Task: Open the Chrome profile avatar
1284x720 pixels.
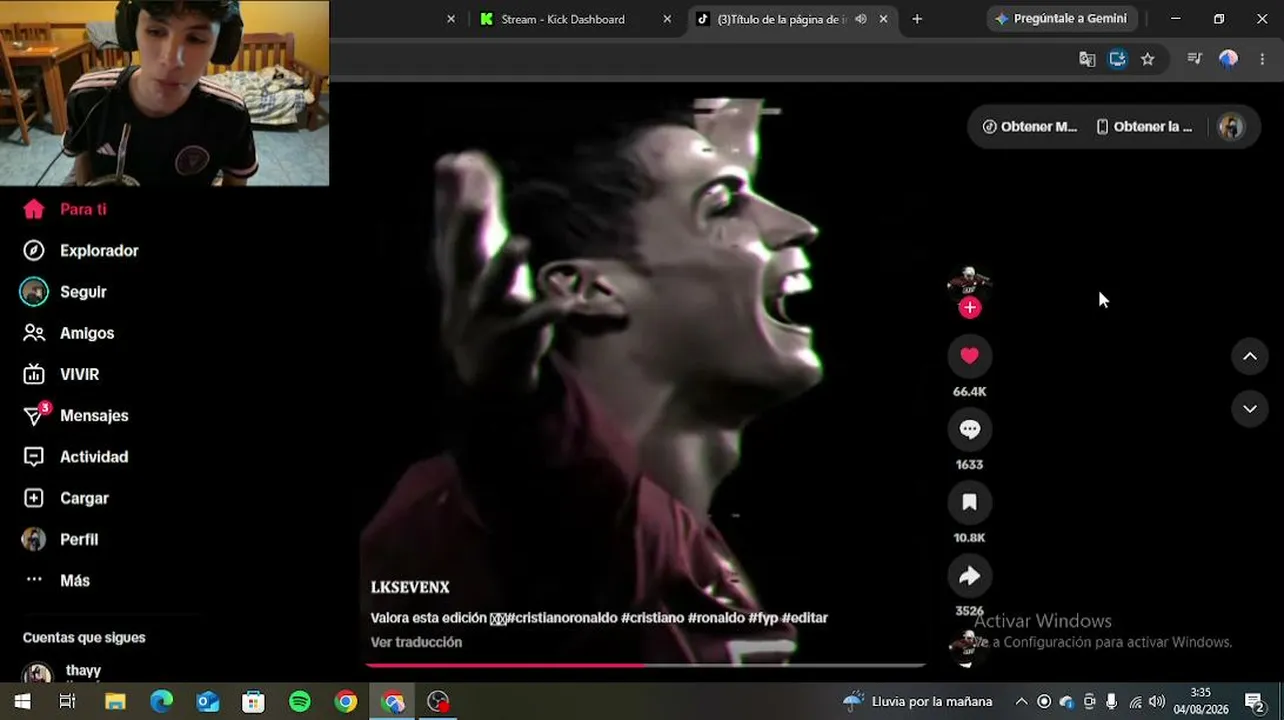Action: tap(1229, 59)
